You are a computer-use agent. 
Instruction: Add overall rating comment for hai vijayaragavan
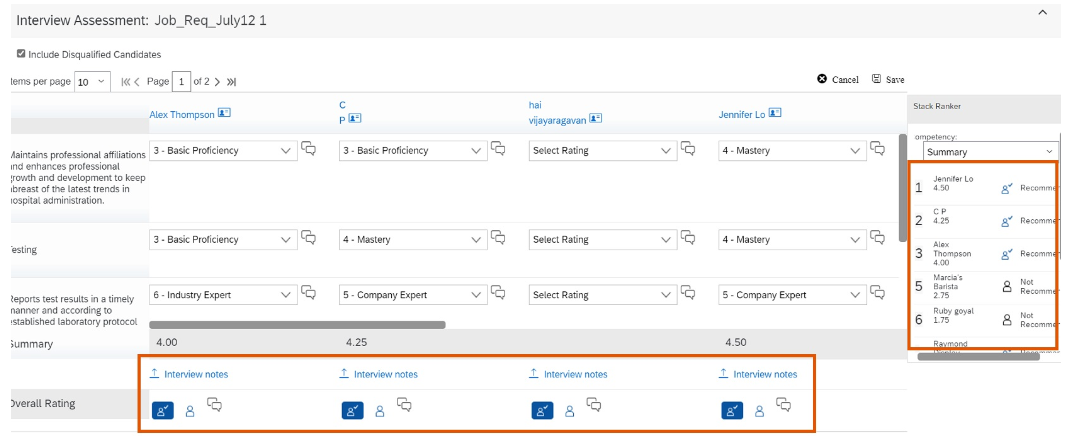pos(594,406)
